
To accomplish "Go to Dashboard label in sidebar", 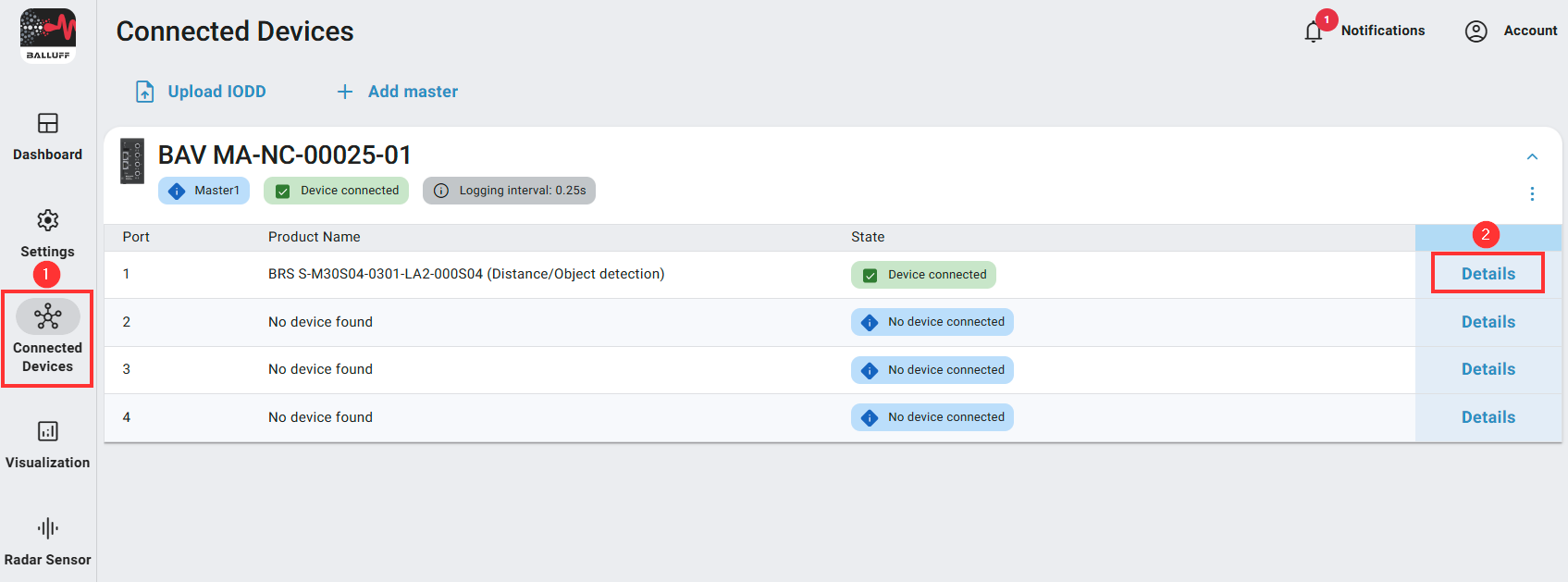I will pos(48,155).
